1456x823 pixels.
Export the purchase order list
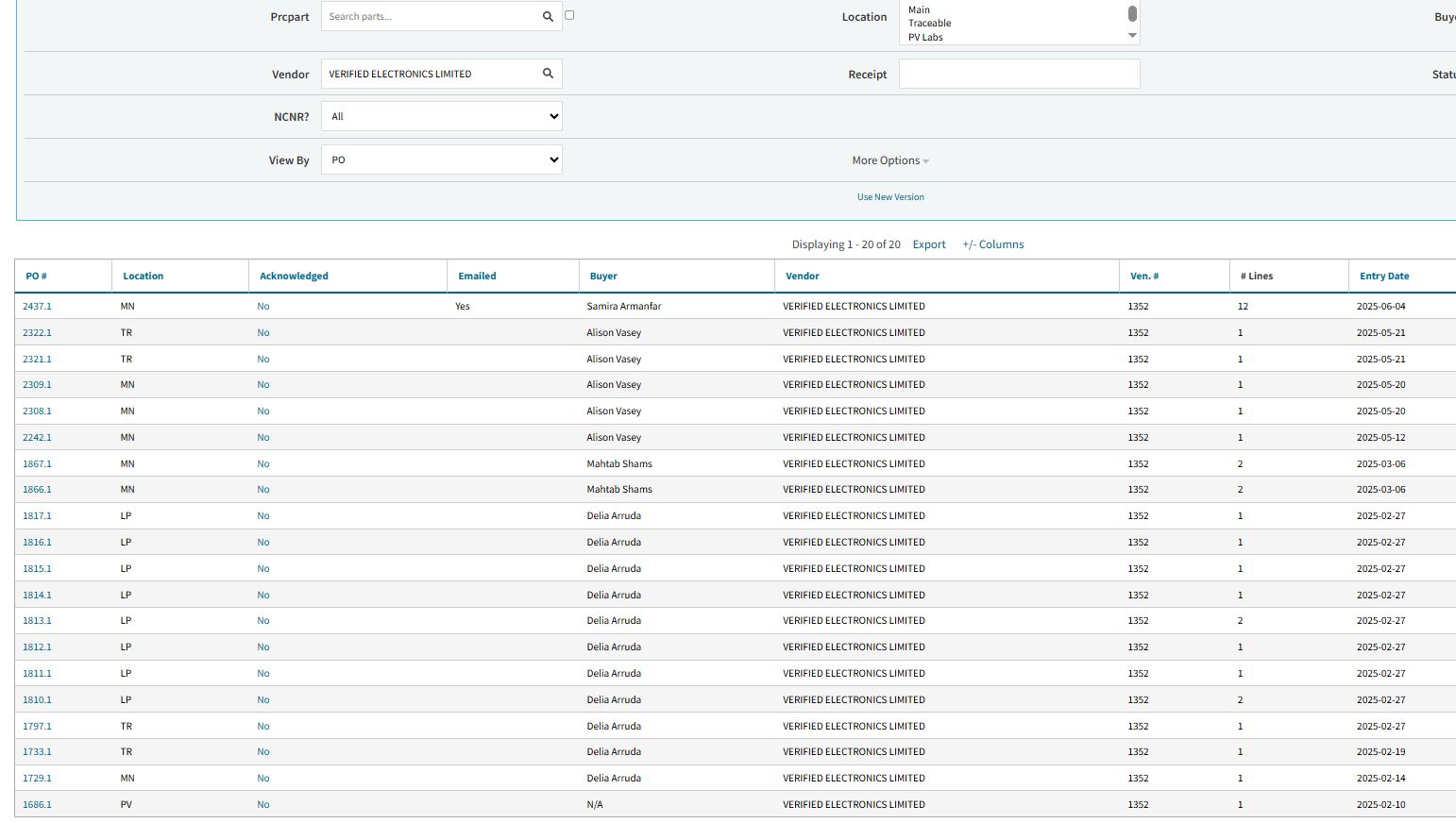click(928, 244)
